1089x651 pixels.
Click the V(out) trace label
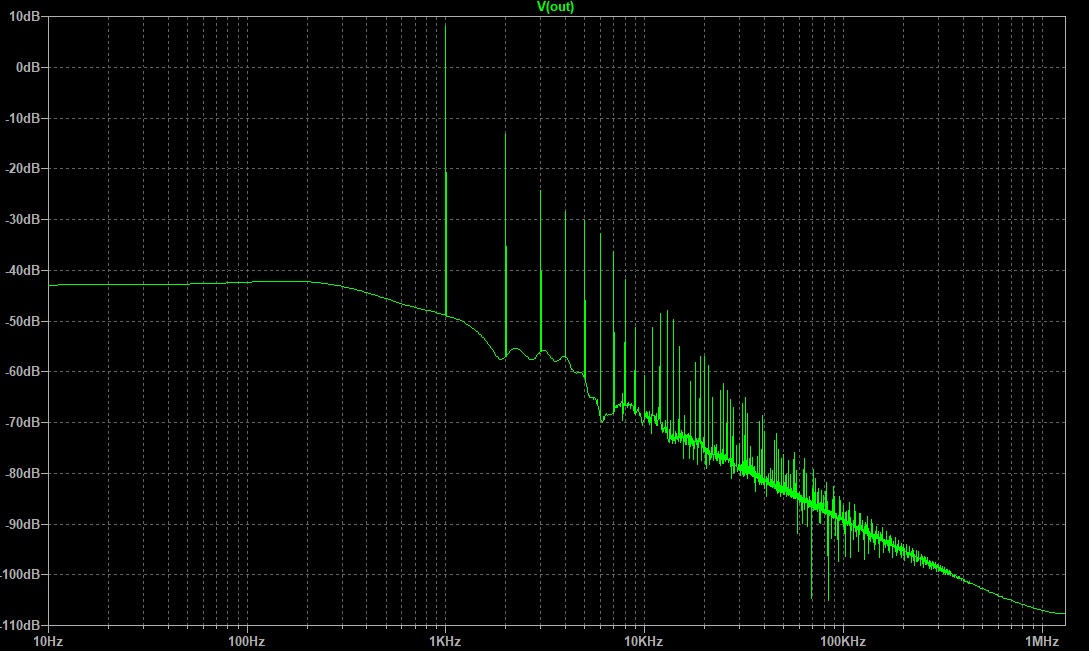(x=556, y=7)
